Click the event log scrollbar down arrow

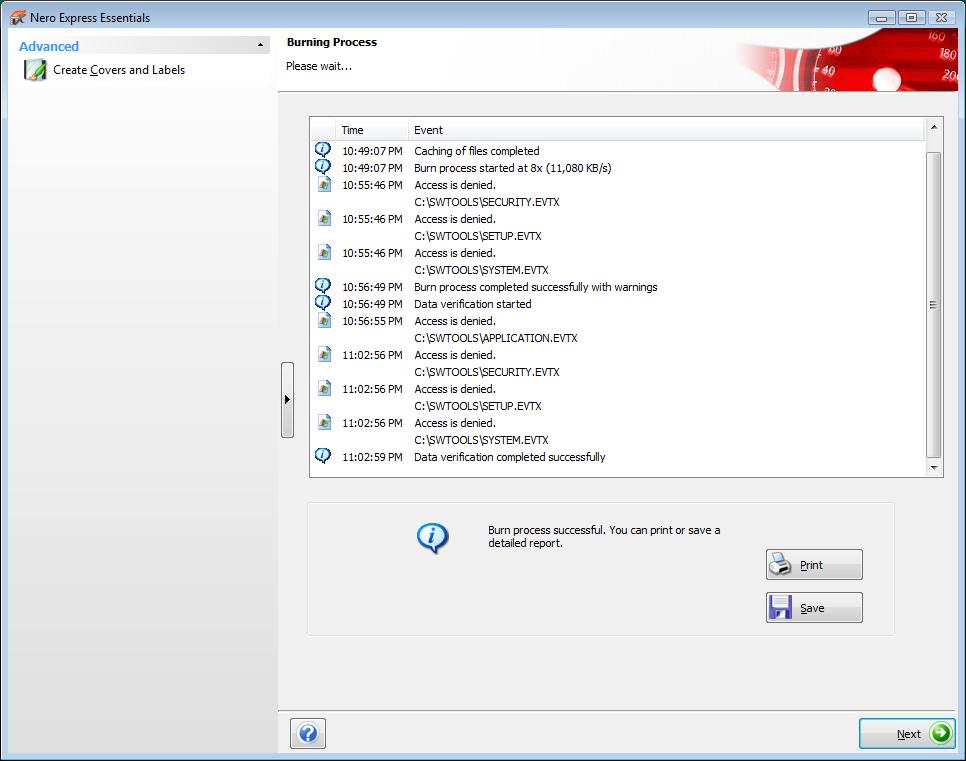click(934, 468)
